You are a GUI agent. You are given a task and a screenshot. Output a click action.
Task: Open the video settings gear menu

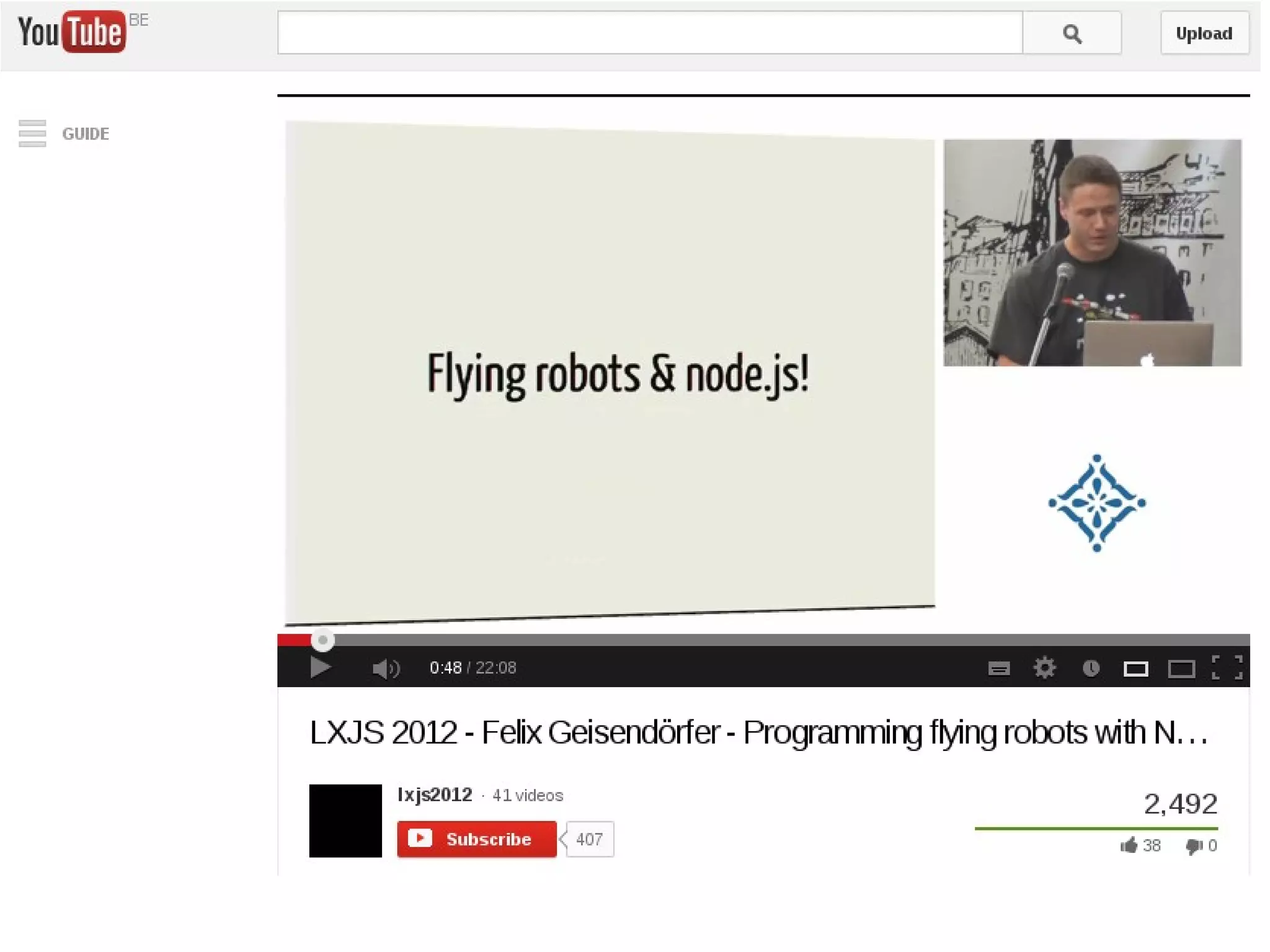1044,668
